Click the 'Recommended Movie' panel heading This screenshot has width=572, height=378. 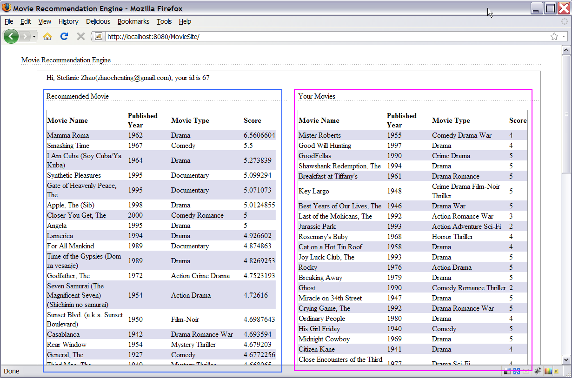[77, 96]
